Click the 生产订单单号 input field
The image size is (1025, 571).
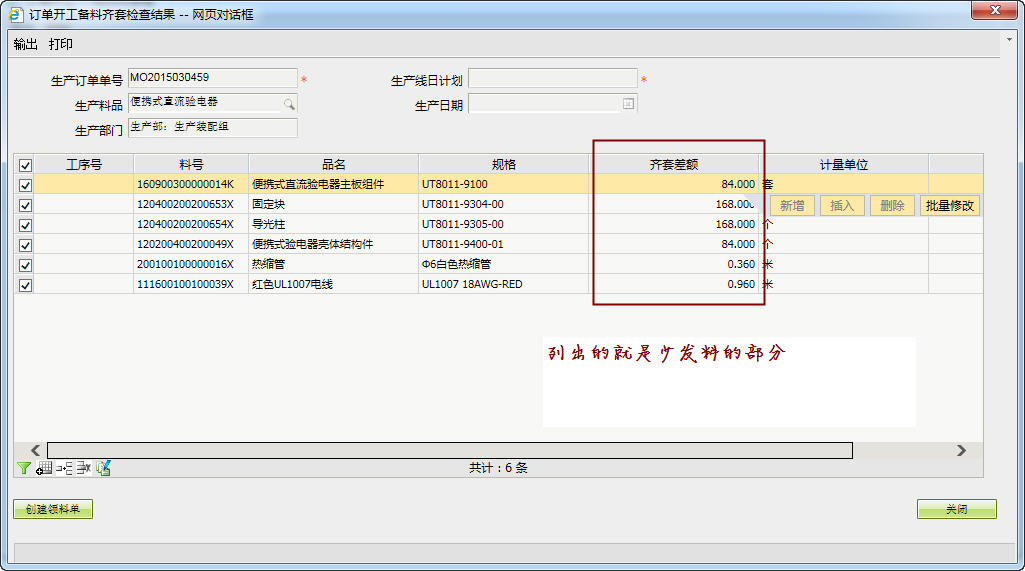click(212, 78)
